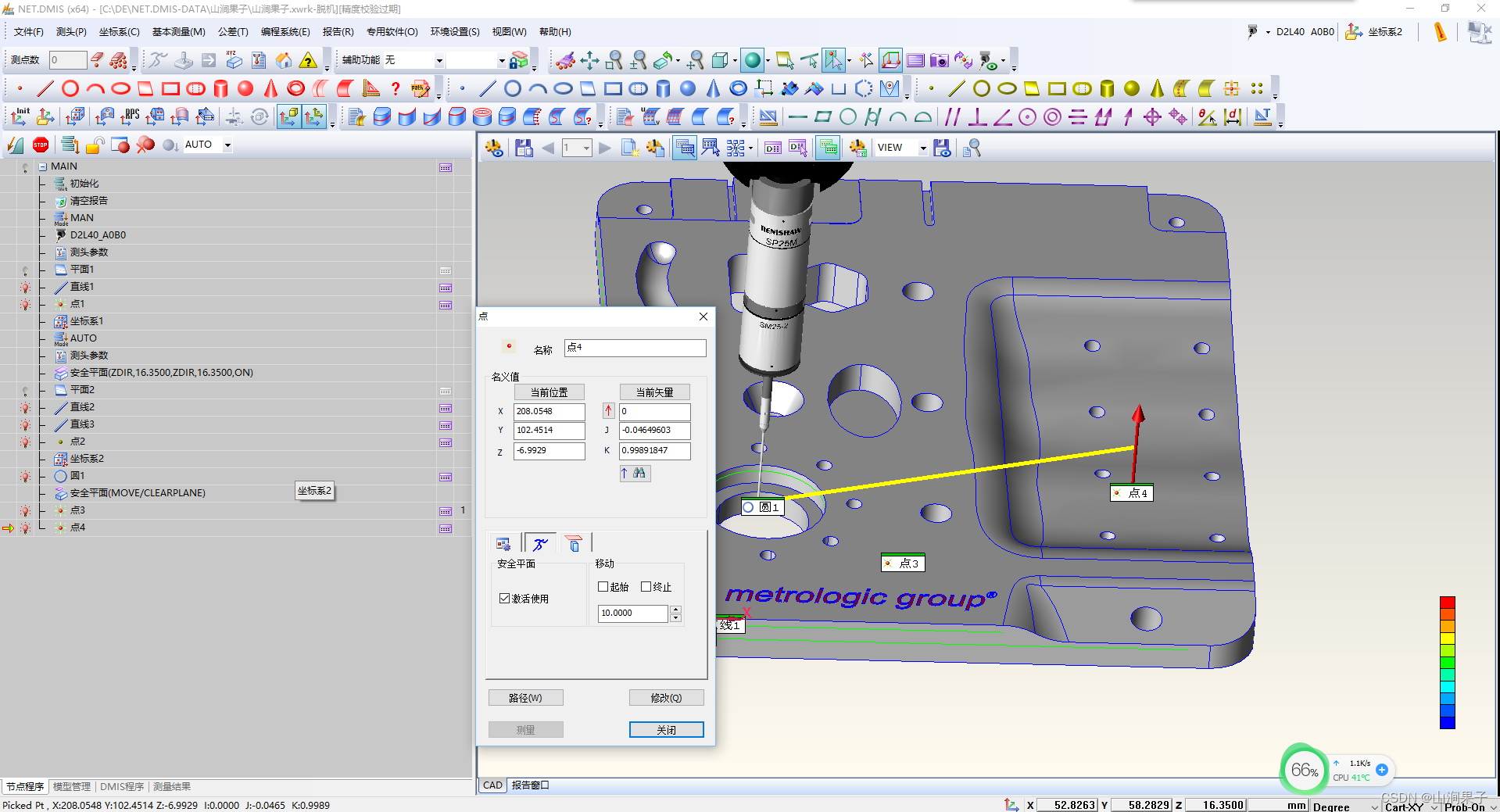The image size is (1500, 812).
Task: Check the 终止 move checkbox
Action: [646, 586]
